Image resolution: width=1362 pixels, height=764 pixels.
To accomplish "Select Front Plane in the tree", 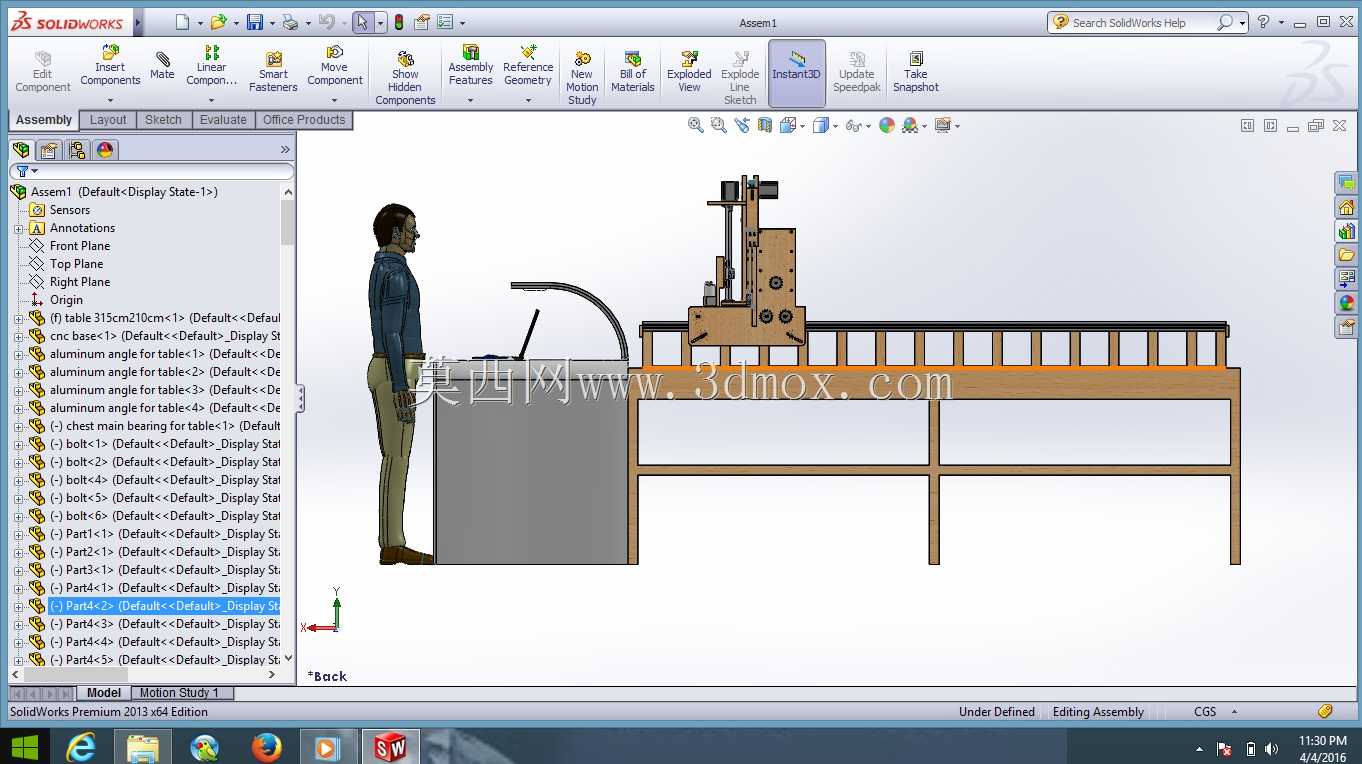I will pos(80,246).
